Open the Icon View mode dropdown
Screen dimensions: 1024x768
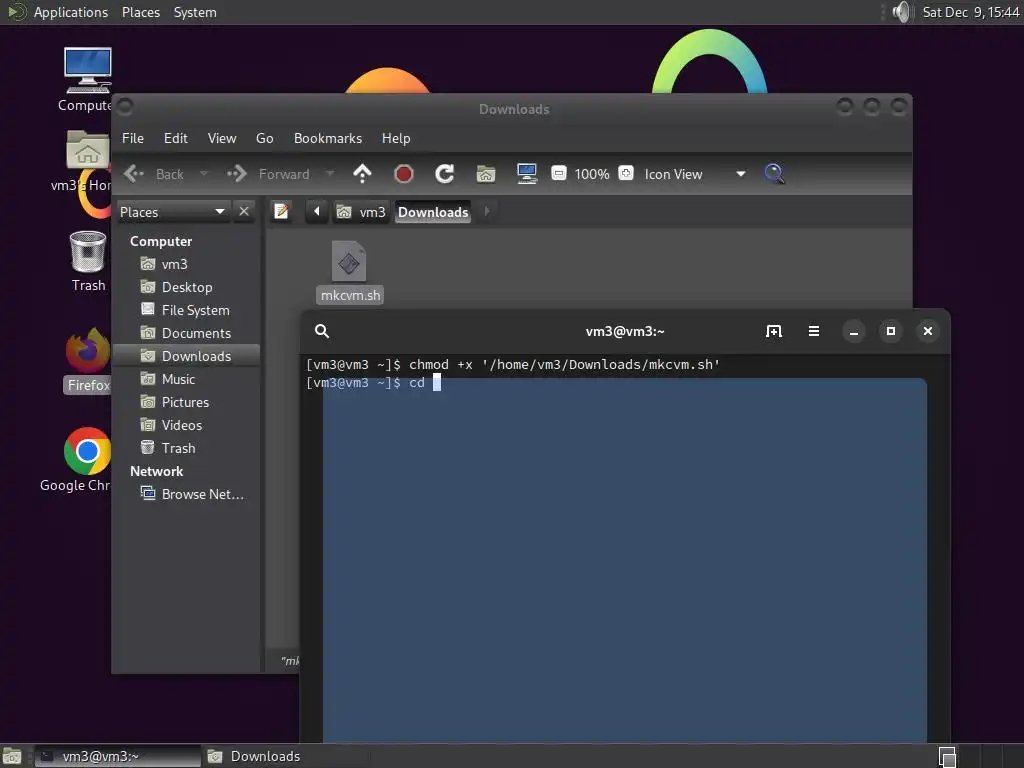(695, 174)
